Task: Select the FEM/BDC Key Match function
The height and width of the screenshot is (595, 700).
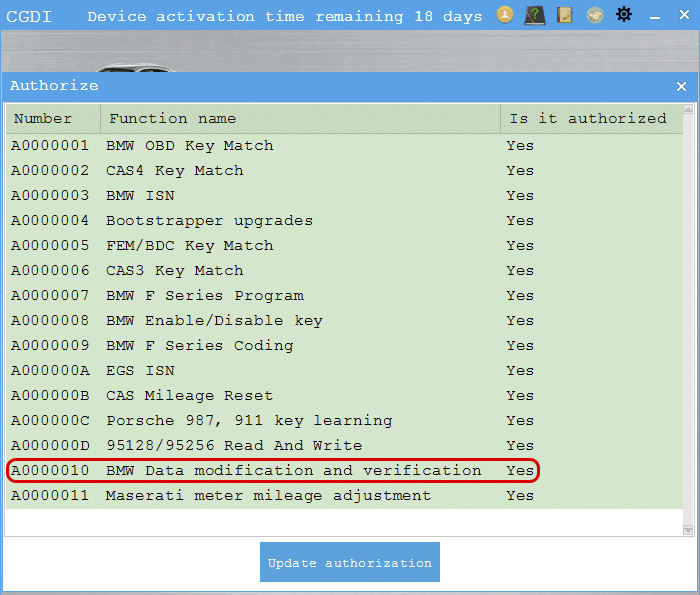Action: 190,246
